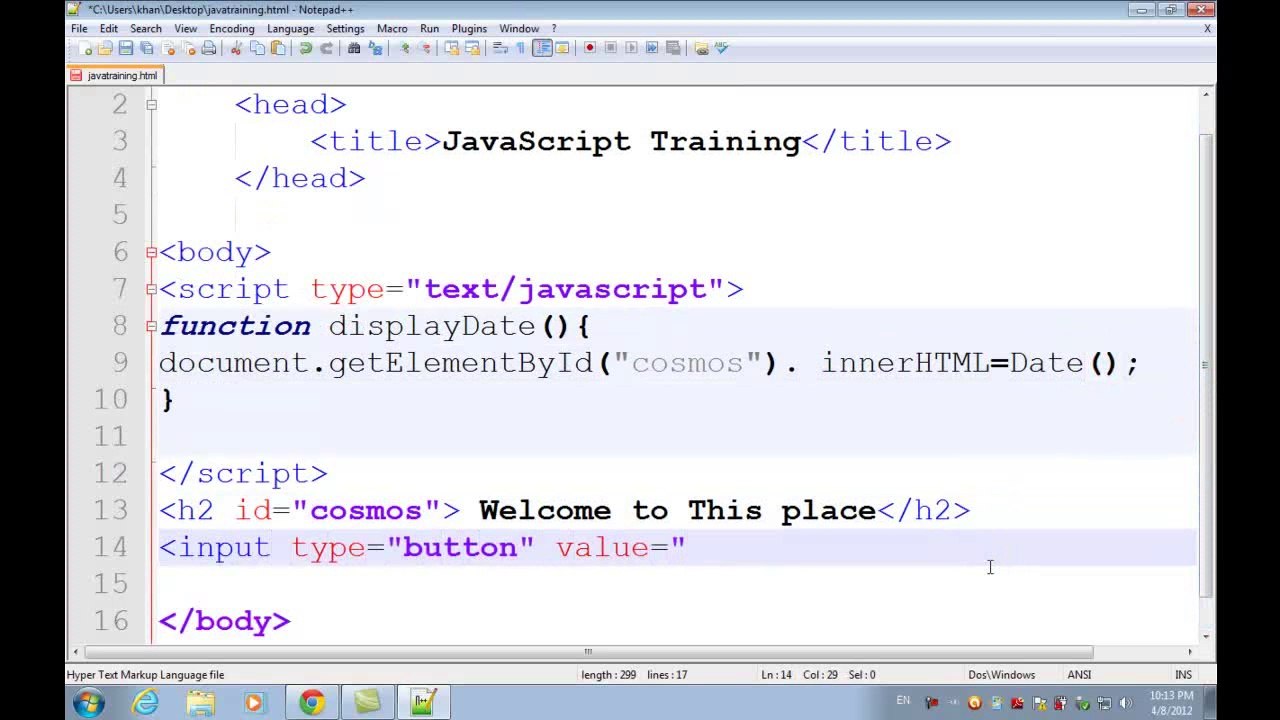Click "Hyper Text Markup Language file" status text
The height and width of the screenshot is (720, 1280).
pyautogui.click(x=145, y=675)
